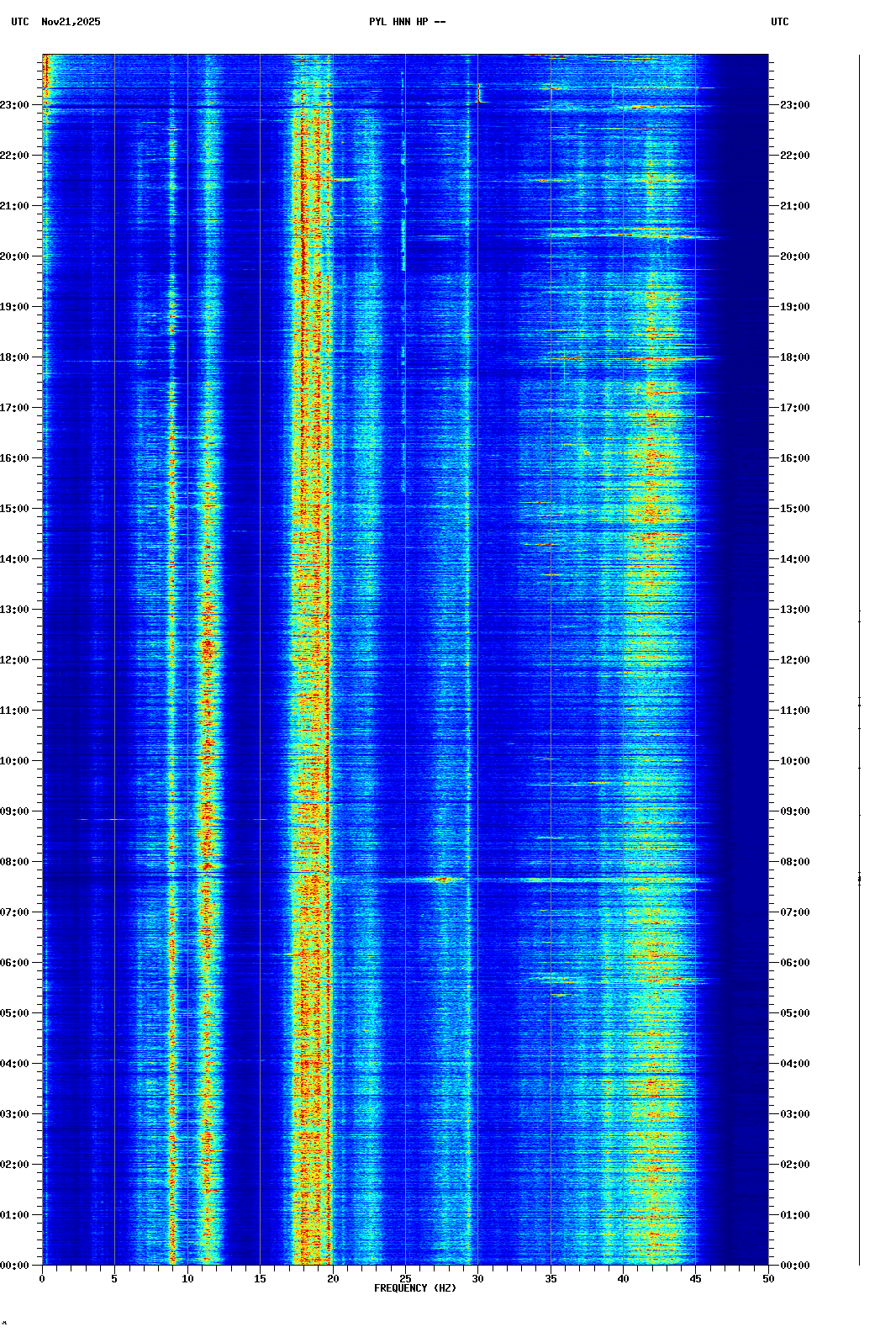Image resolution: width=896 pixels, height=1332 pixels.
Task: Select the 5 tick on the frequency axis
Action: 114,1279
